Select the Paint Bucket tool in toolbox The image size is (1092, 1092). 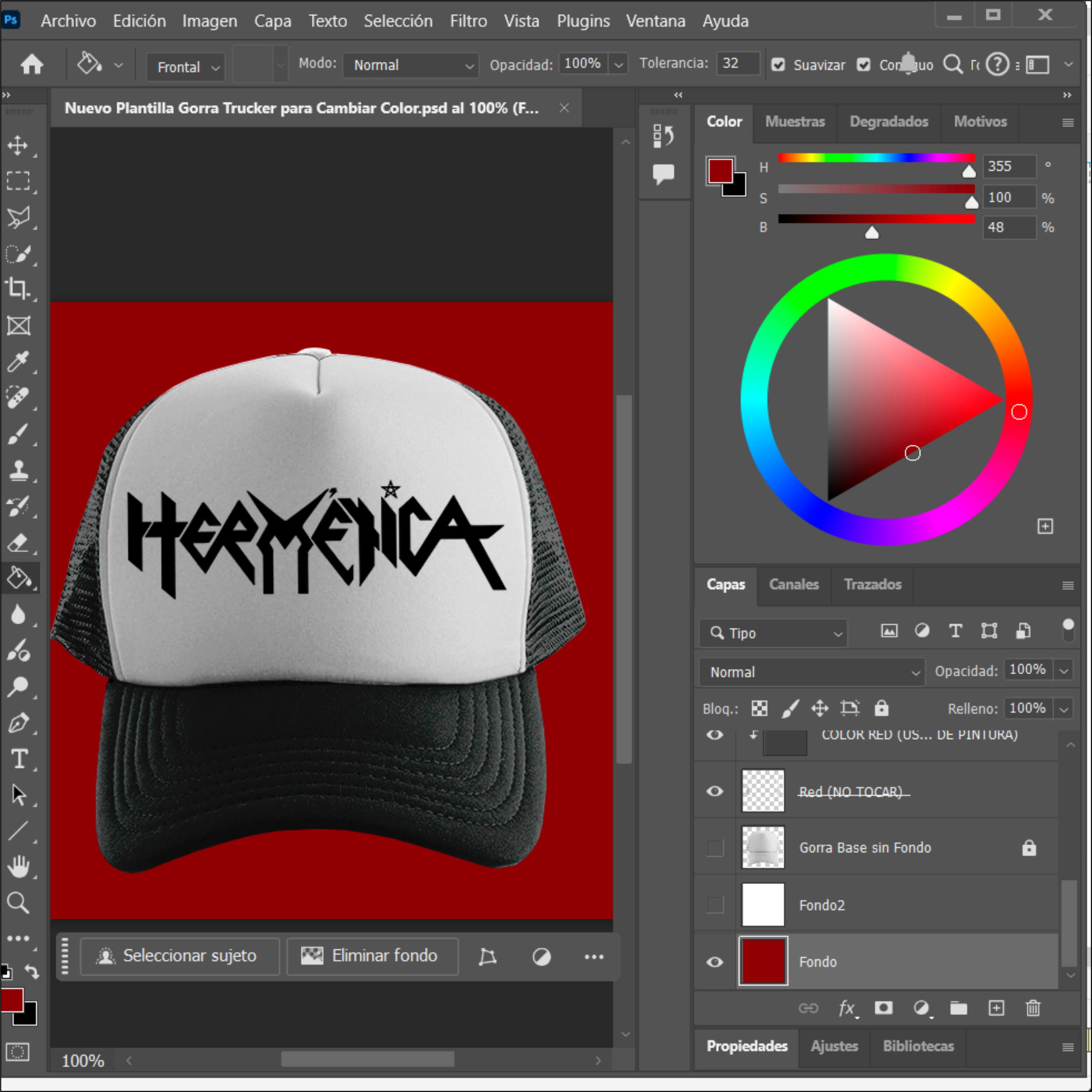click(x=19, y=578)
